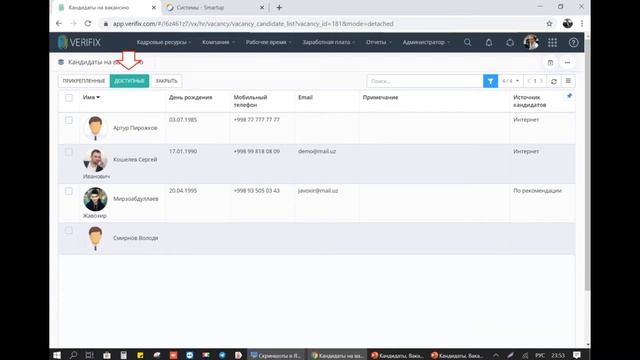Viewport: 640px width, 360px height.
Task: Bookmark this page with the star icon
Action: coord(549,24)
